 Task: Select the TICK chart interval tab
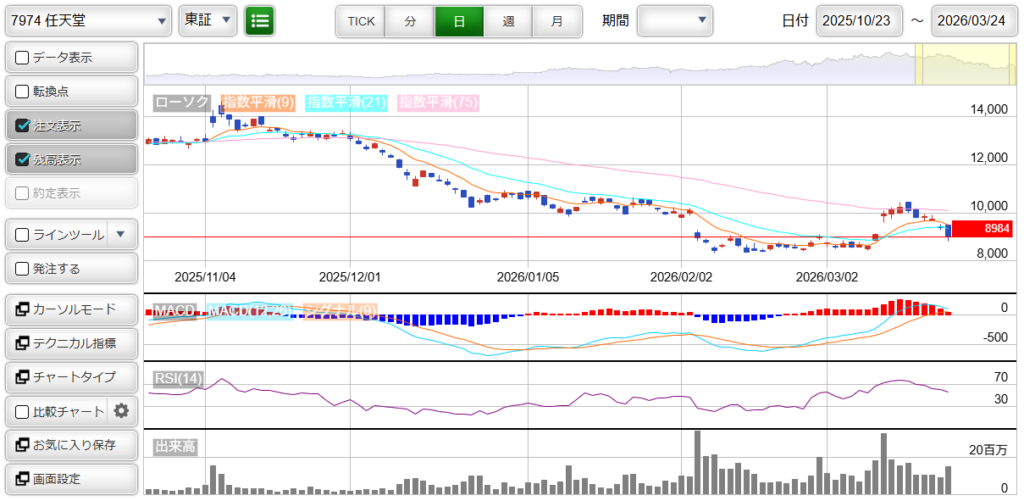pos(360,21)
